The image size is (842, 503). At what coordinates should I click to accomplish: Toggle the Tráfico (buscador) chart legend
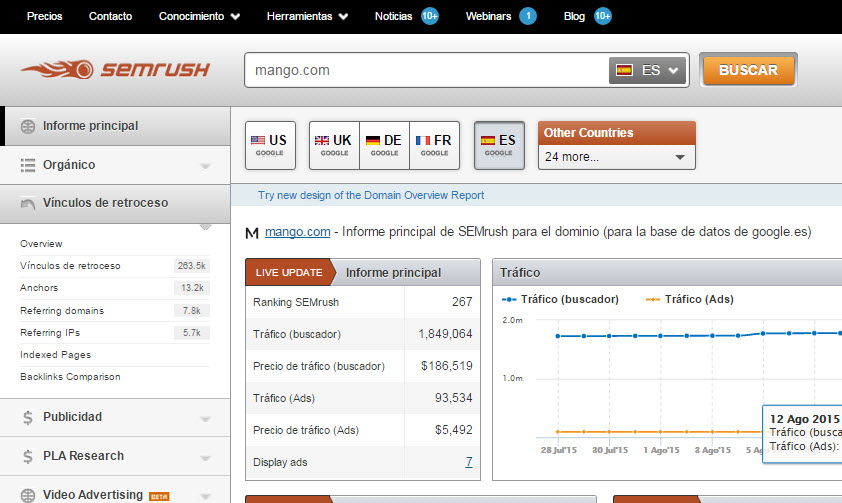[x=560, y=299]
